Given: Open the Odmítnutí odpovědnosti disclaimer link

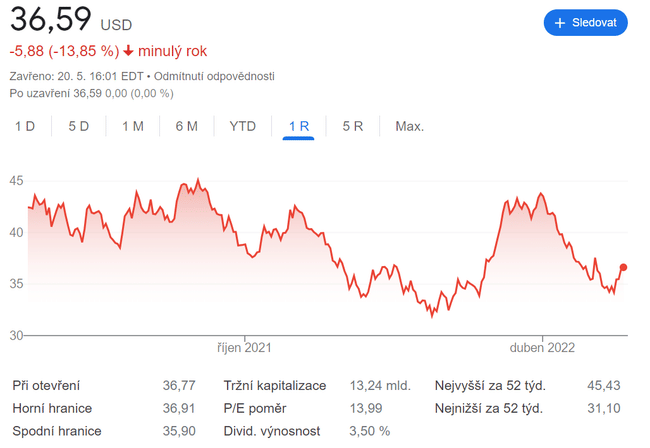Looking at the screenshot, I should 214,76.
